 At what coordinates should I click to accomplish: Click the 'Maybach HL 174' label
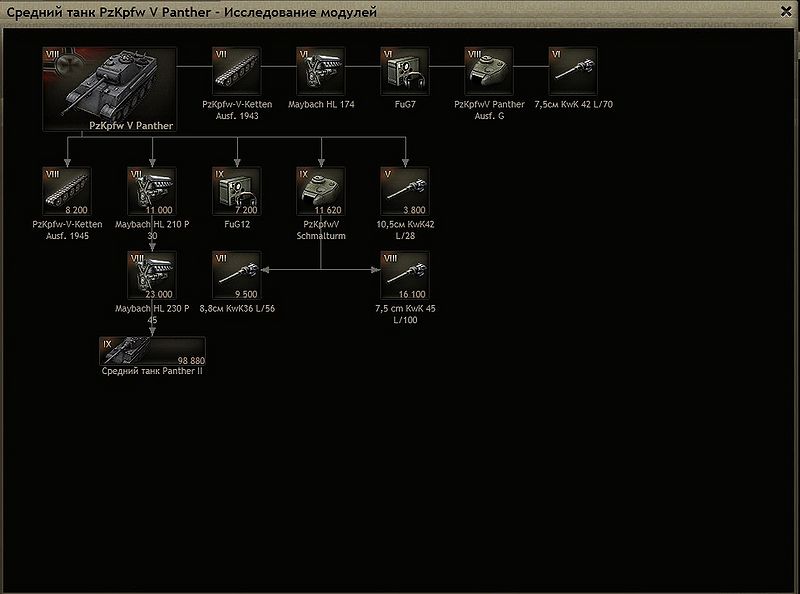[321, 104]
